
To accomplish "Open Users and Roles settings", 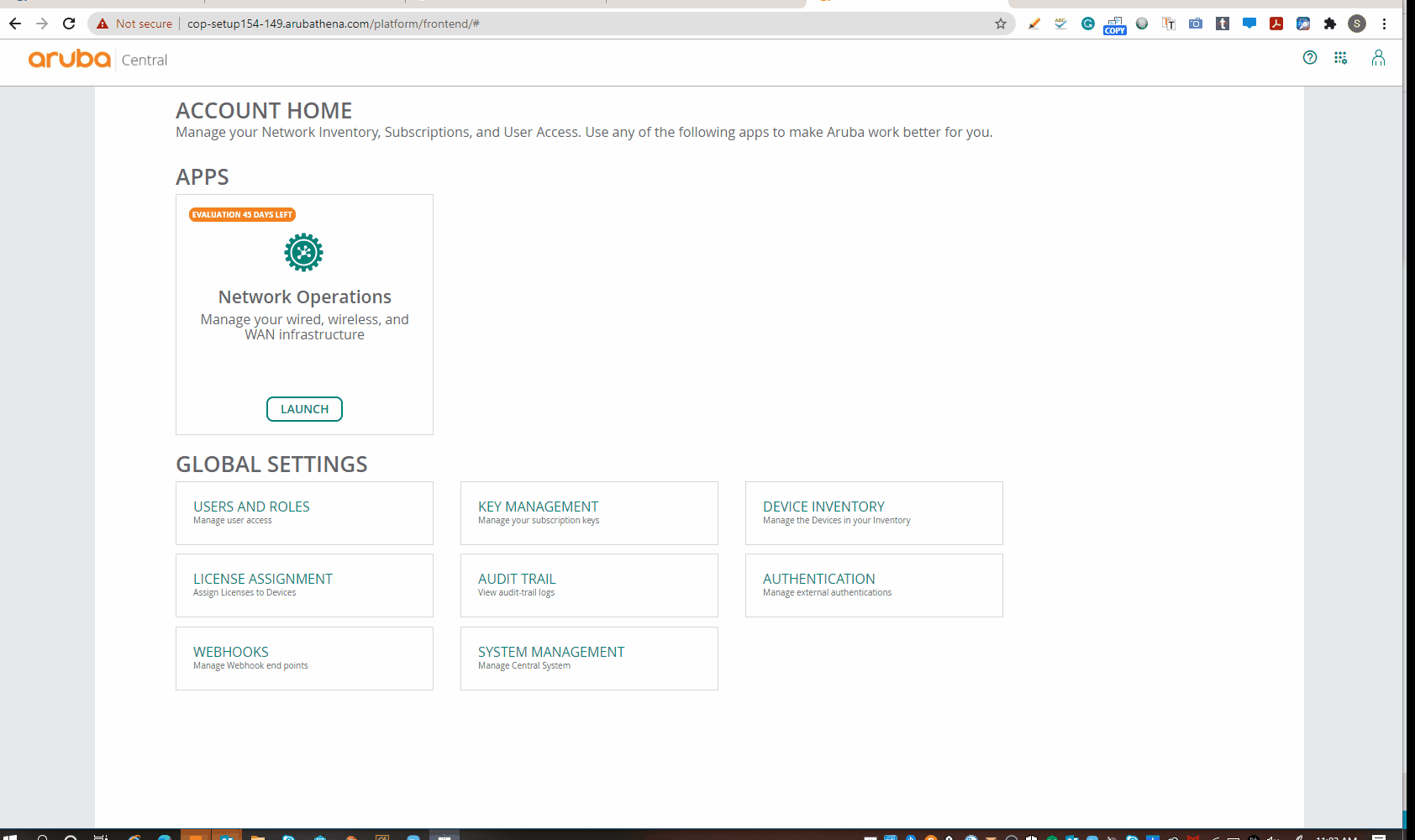I will 304,512.
